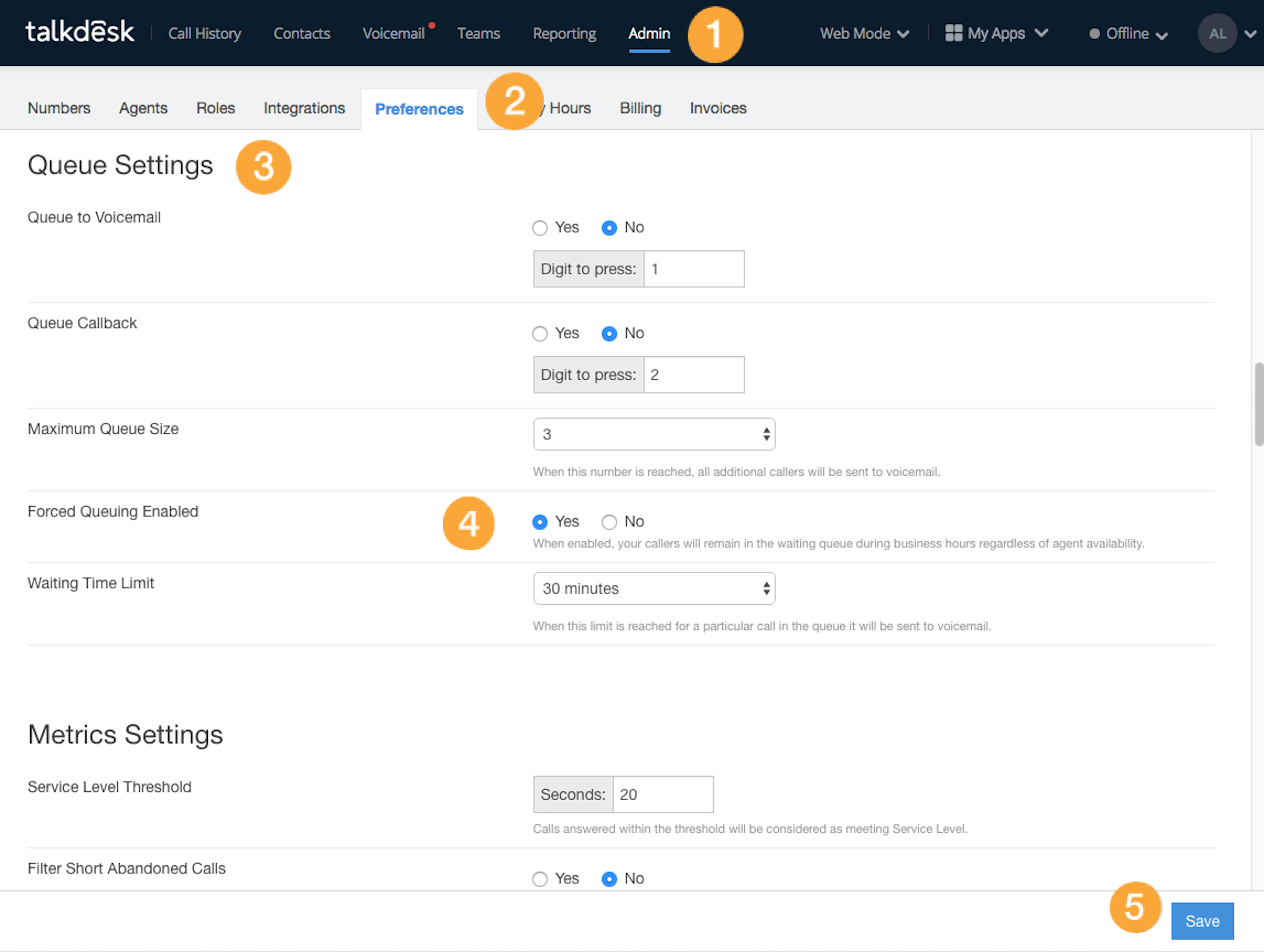The height and width of the screenshot is (952, 1264).
Task: Switch to the Agents tab
Action: 143,108
